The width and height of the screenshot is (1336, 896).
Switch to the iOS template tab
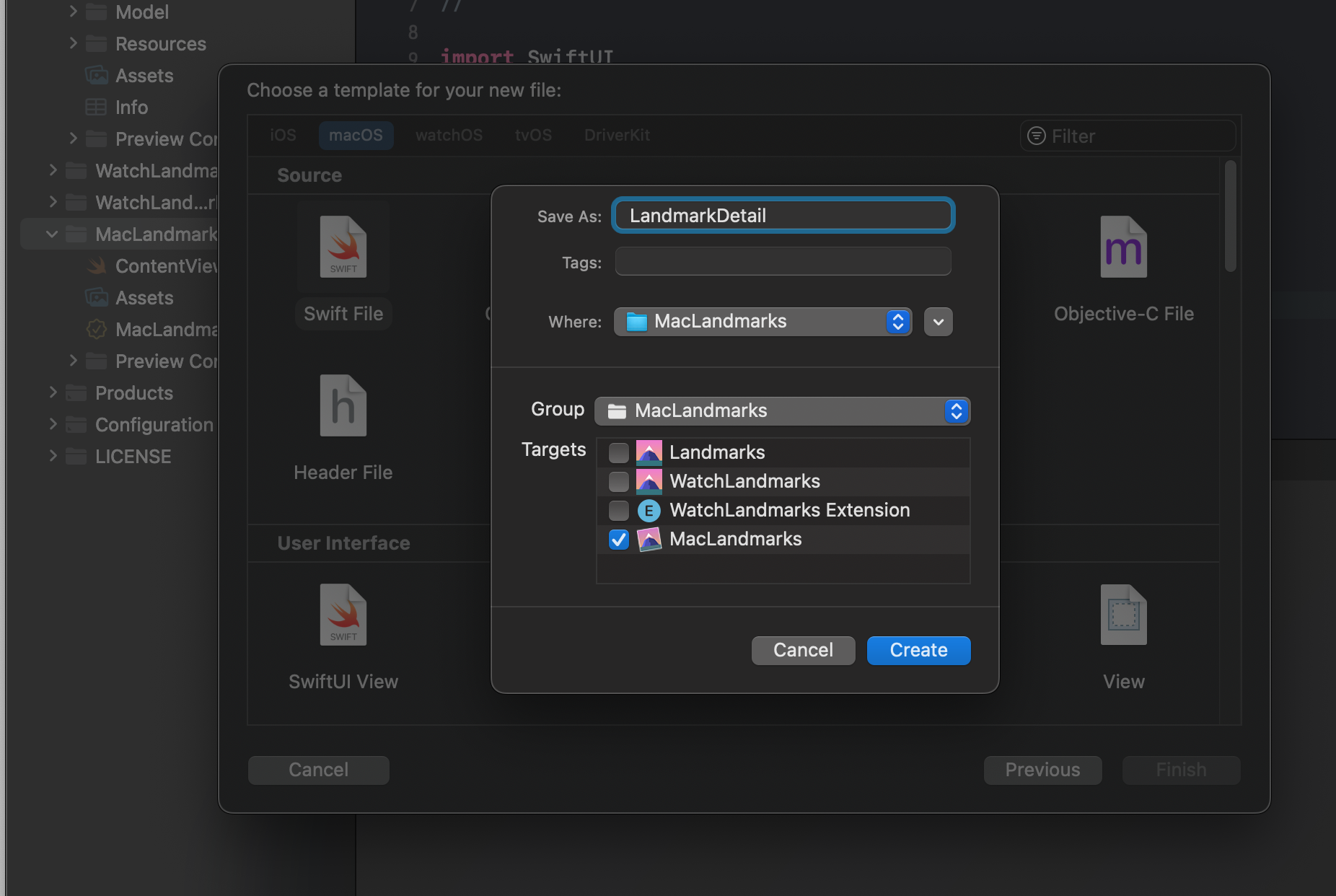[x=283, y=136]
